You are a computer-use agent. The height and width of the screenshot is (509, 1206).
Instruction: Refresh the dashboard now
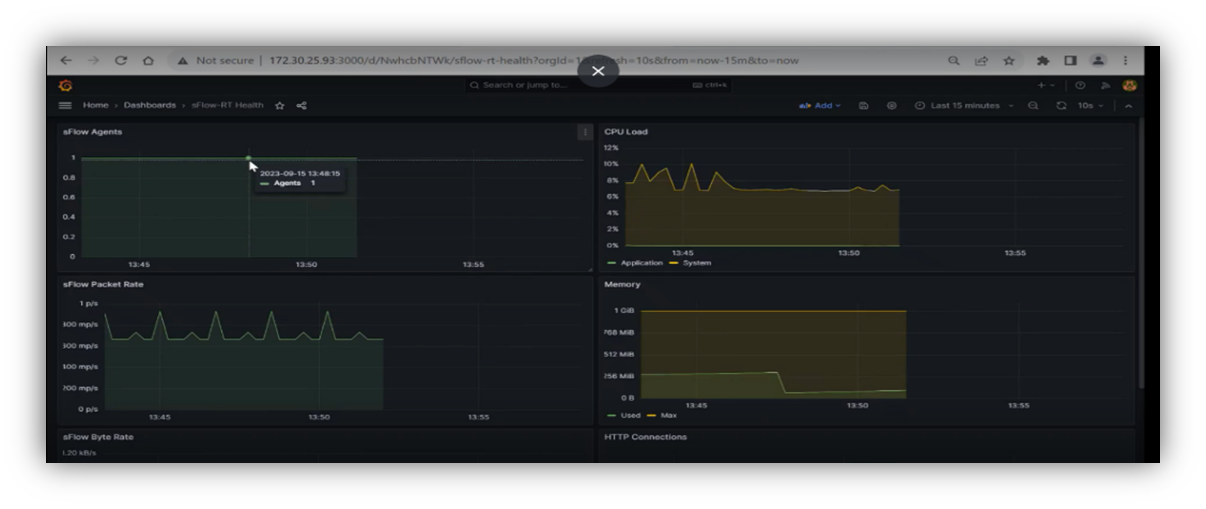click(1061, 105)
